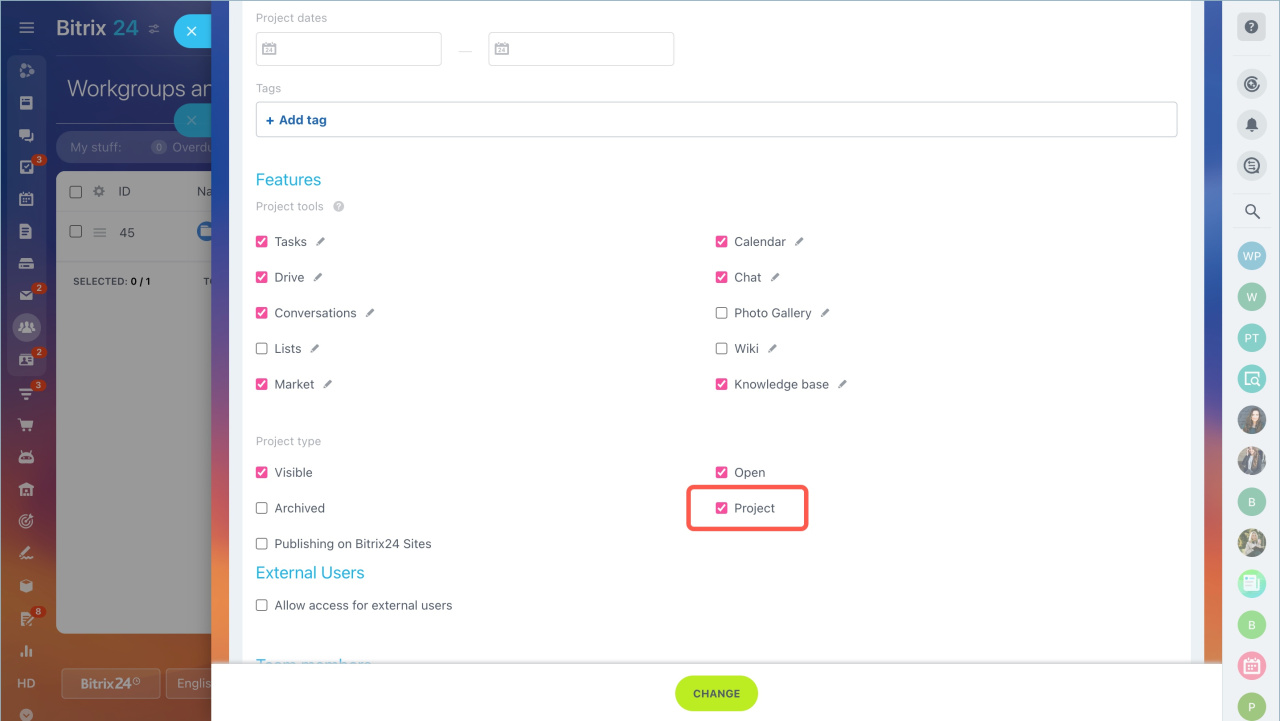Click pencil icon next to Calendar
This screenshot has width=1280, height=721.
[799, 242]
